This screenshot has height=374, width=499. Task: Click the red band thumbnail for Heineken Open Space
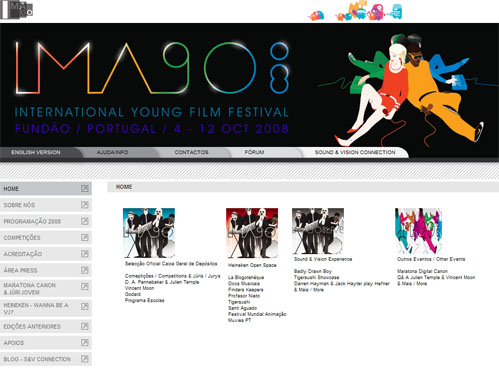[x=252, y=233]
